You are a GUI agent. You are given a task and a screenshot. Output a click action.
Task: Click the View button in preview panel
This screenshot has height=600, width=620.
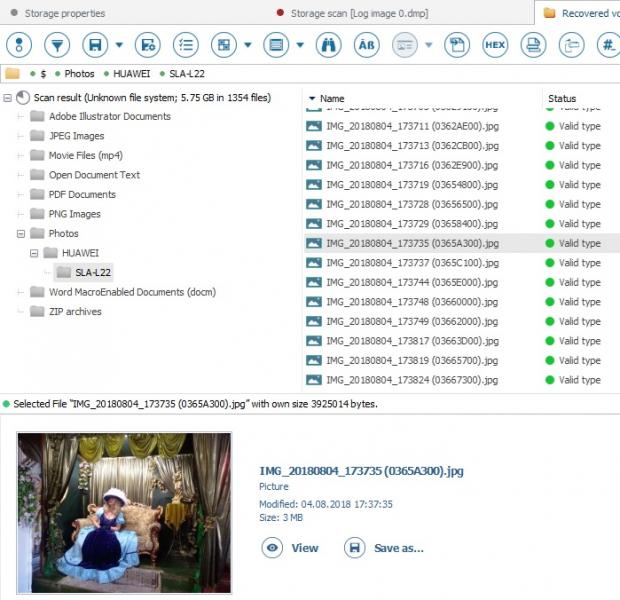(x=290, y=548)
